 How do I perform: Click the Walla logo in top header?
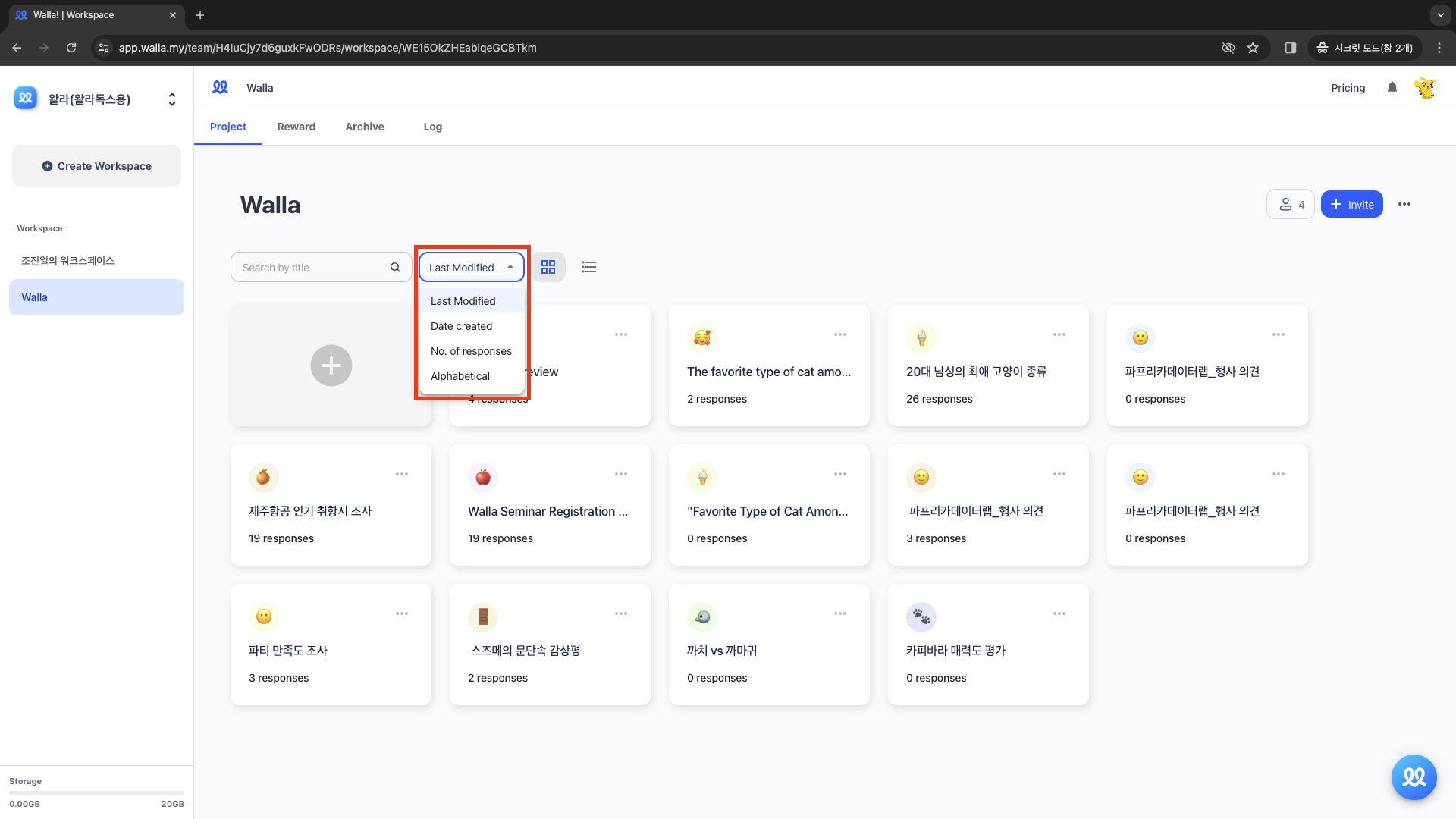pyautogui.click(x=220, y=87)
